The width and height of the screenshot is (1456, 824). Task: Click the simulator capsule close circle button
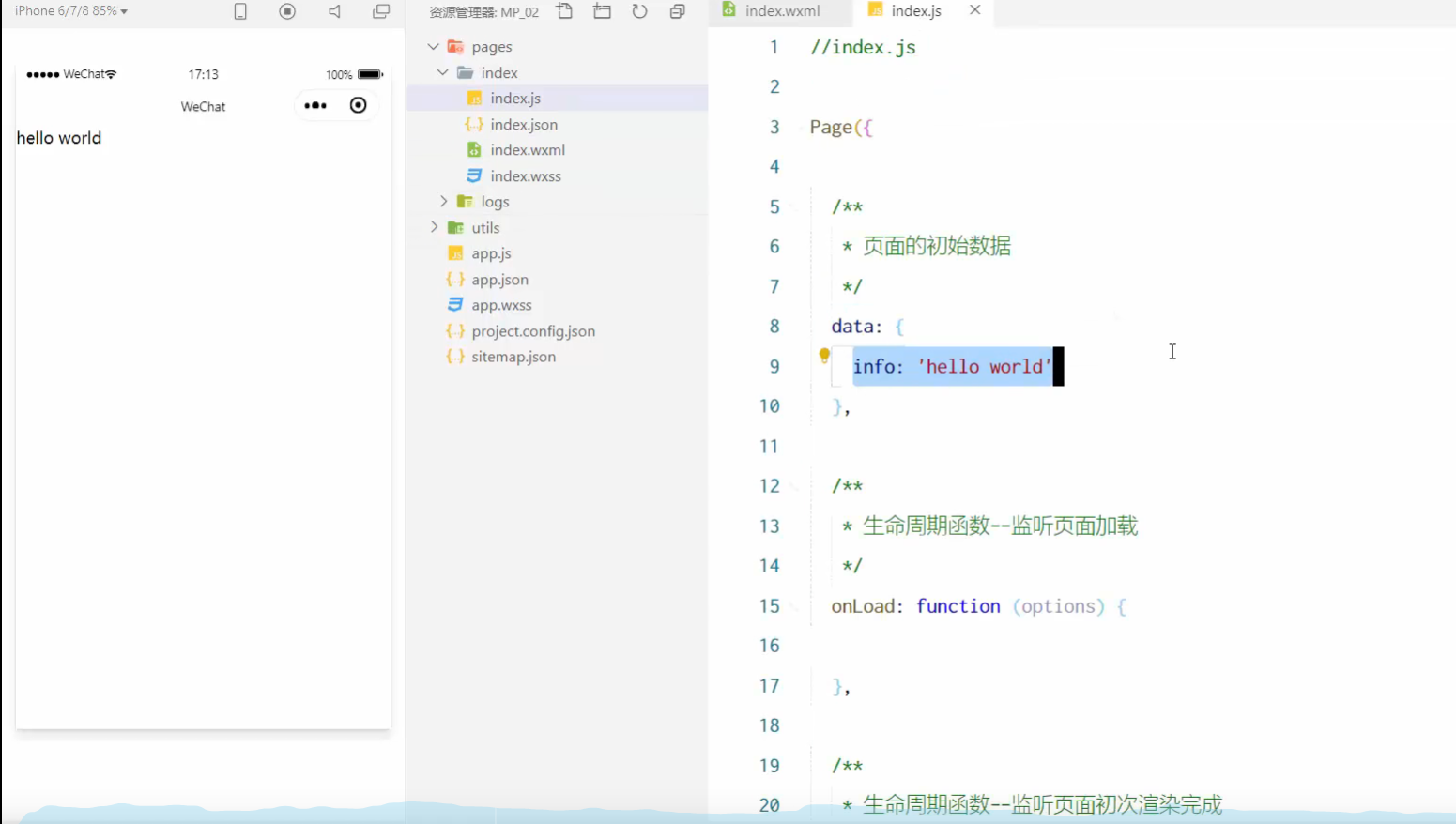coord(358,105)
